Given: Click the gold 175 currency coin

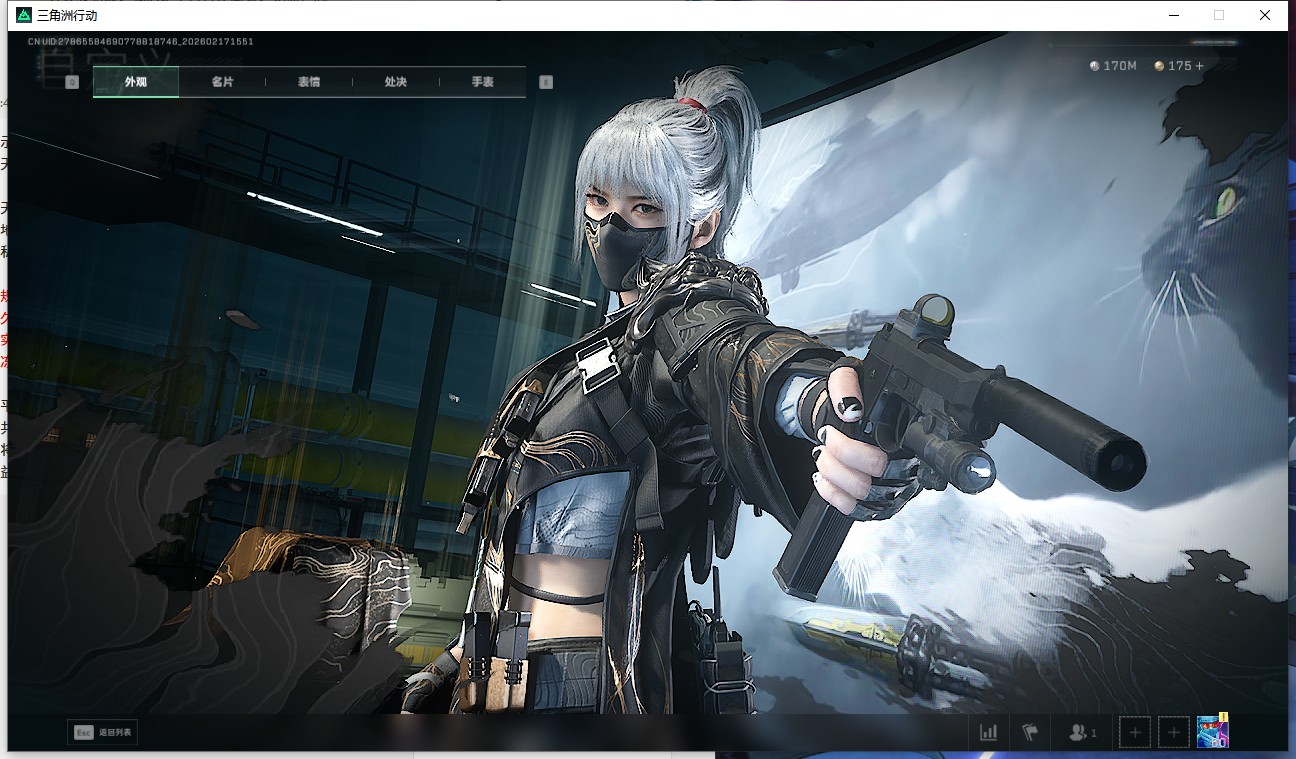Looking at the screenshot, I should click(1159, 66).
